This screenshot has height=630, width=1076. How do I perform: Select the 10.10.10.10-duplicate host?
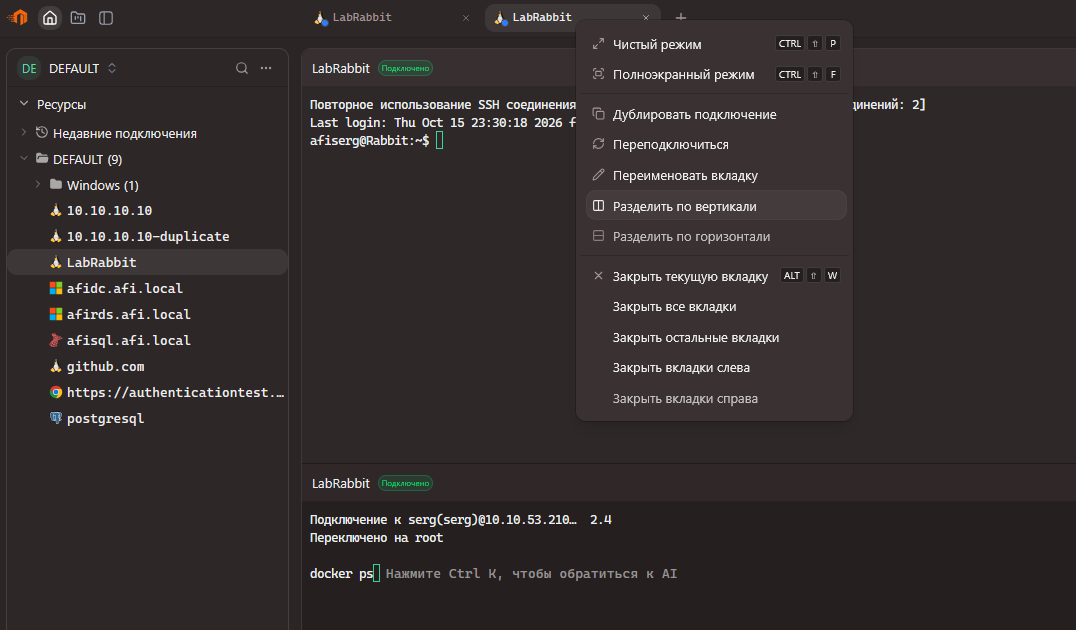click(147, 237)
